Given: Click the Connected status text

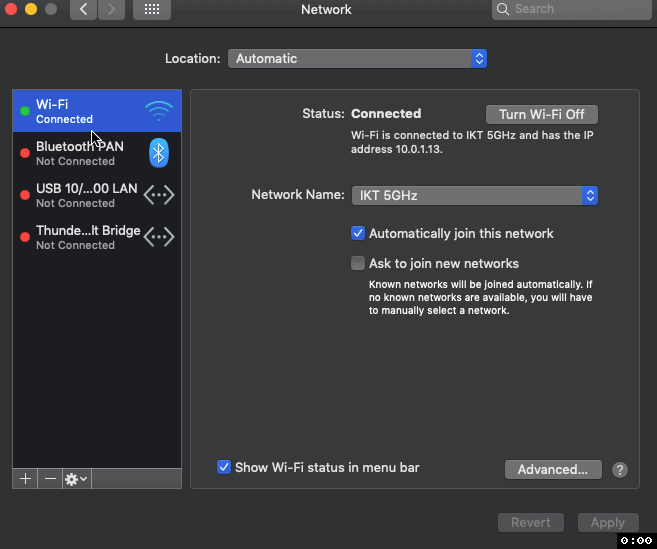Looking at the screenshot, I should 386,114.
